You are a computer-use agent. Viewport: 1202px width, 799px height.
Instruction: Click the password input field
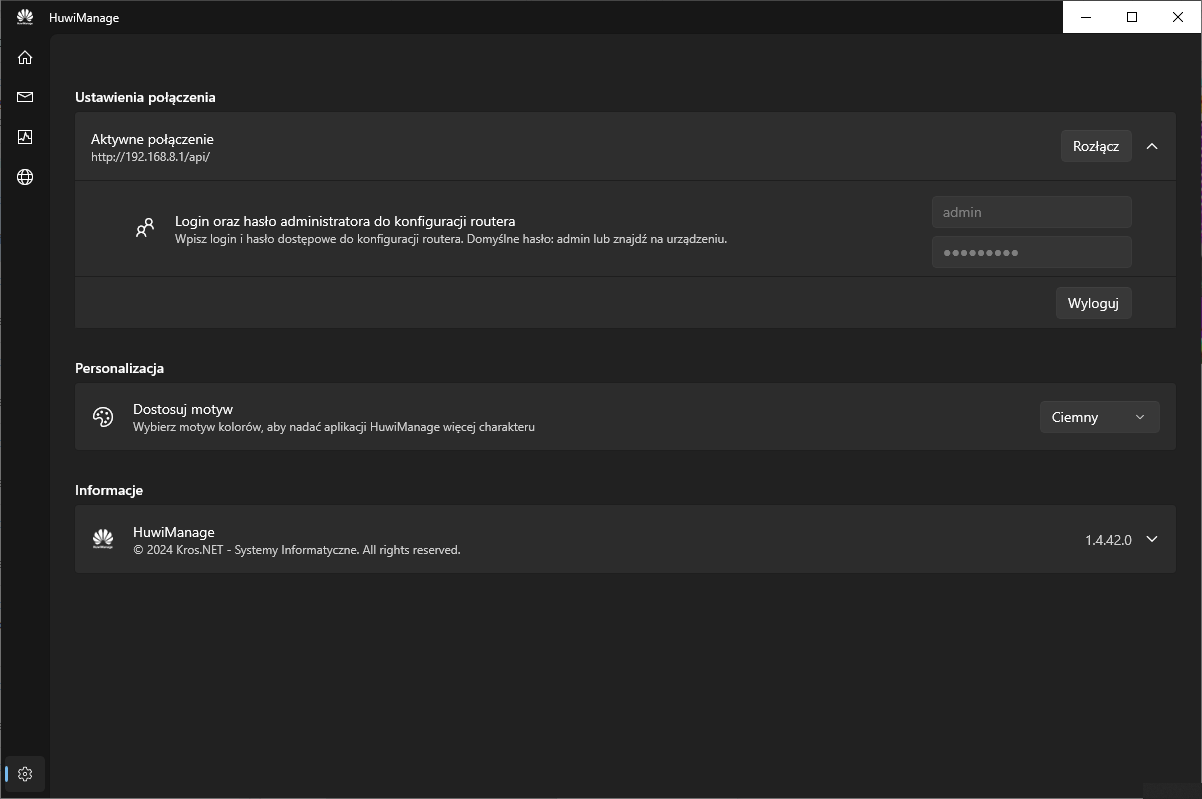click(1031, 252)
